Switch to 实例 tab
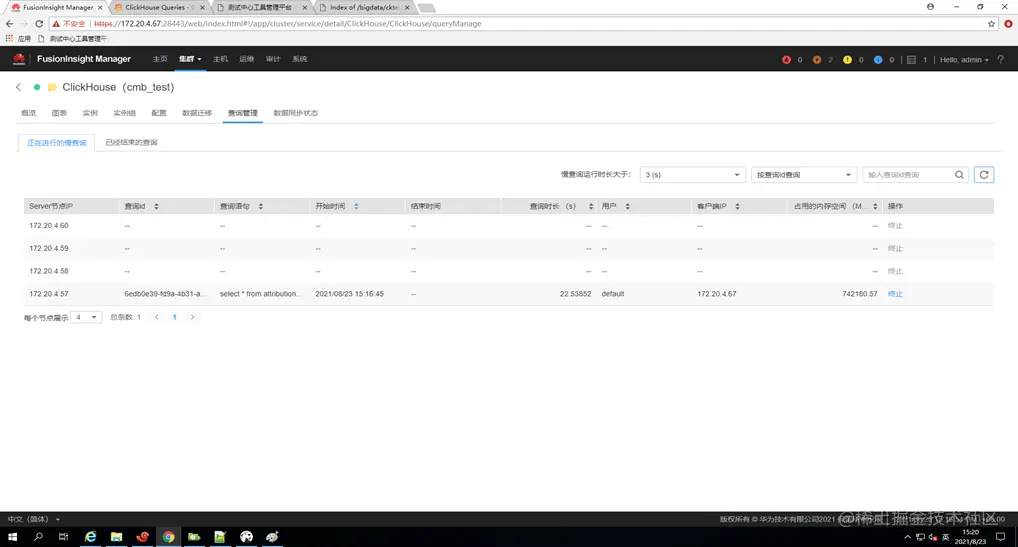The height and width of the screenshot is (547, 1018). [x=90, y=113]
